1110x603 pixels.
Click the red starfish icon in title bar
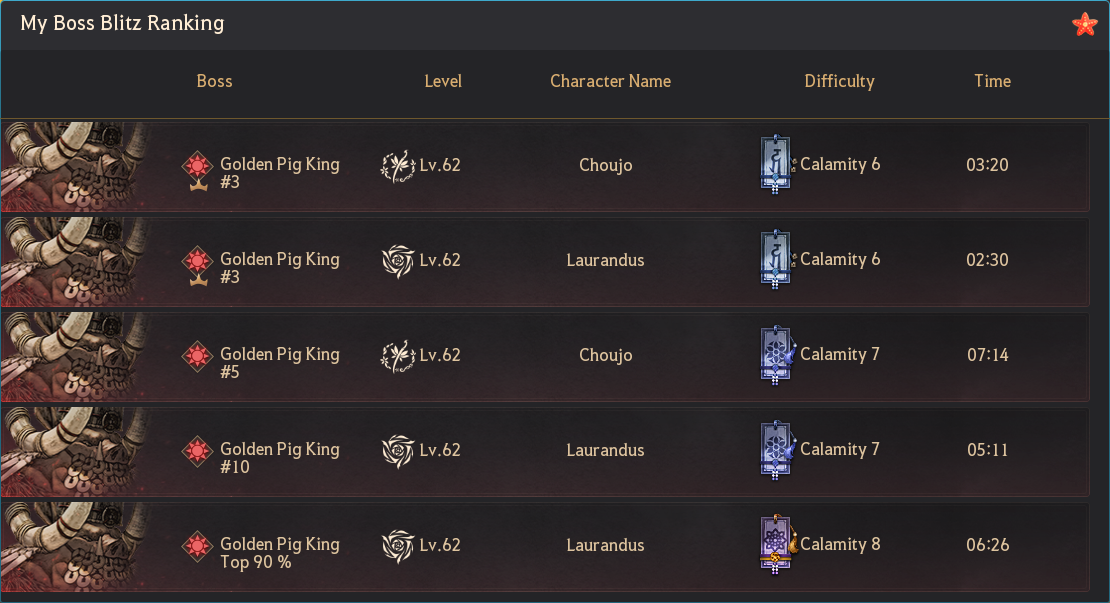pos(1085,24)
